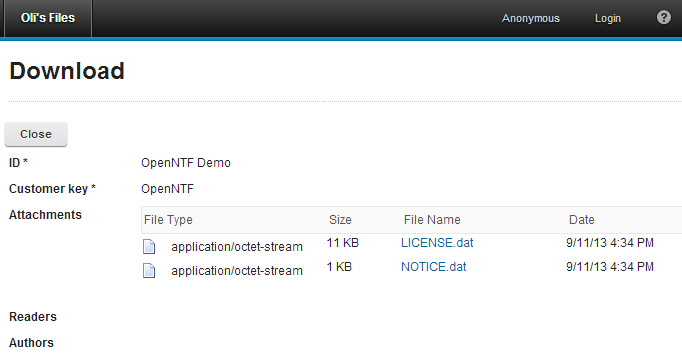The width and height of the screenshot is (682, 360).
Task: Click the file icon beside LICENSE.dat row
Action: 149,247
